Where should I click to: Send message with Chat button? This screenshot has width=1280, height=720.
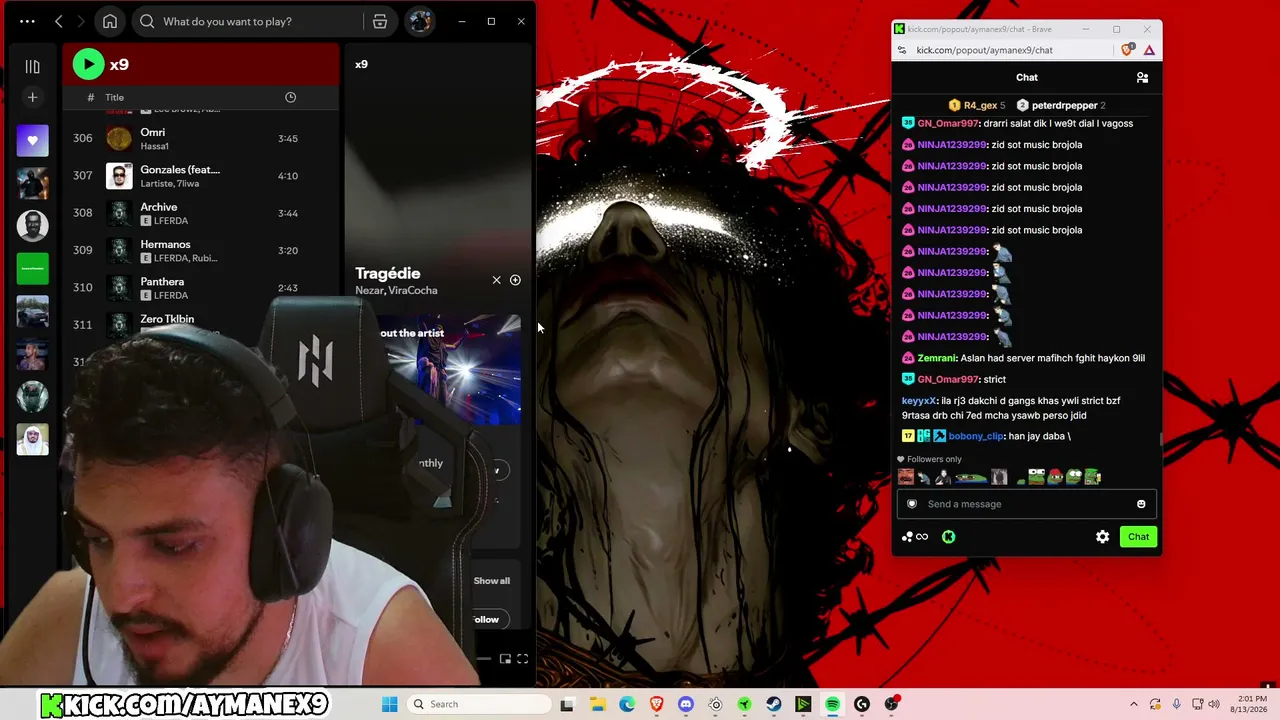pos(1138,537)
